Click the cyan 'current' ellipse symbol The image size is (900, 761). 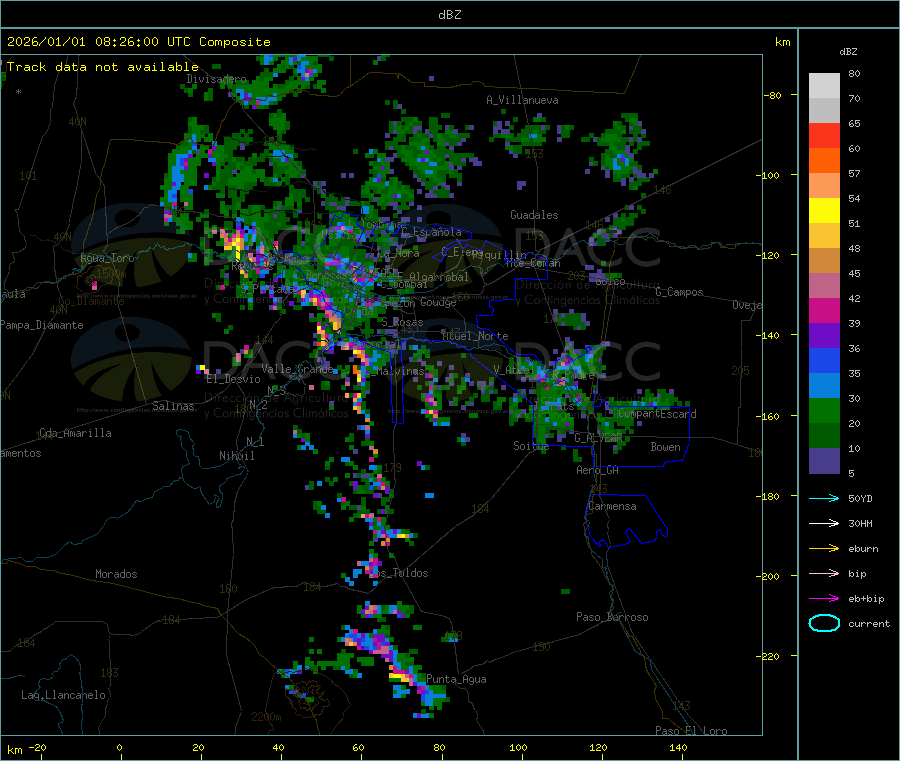point(824,623)
